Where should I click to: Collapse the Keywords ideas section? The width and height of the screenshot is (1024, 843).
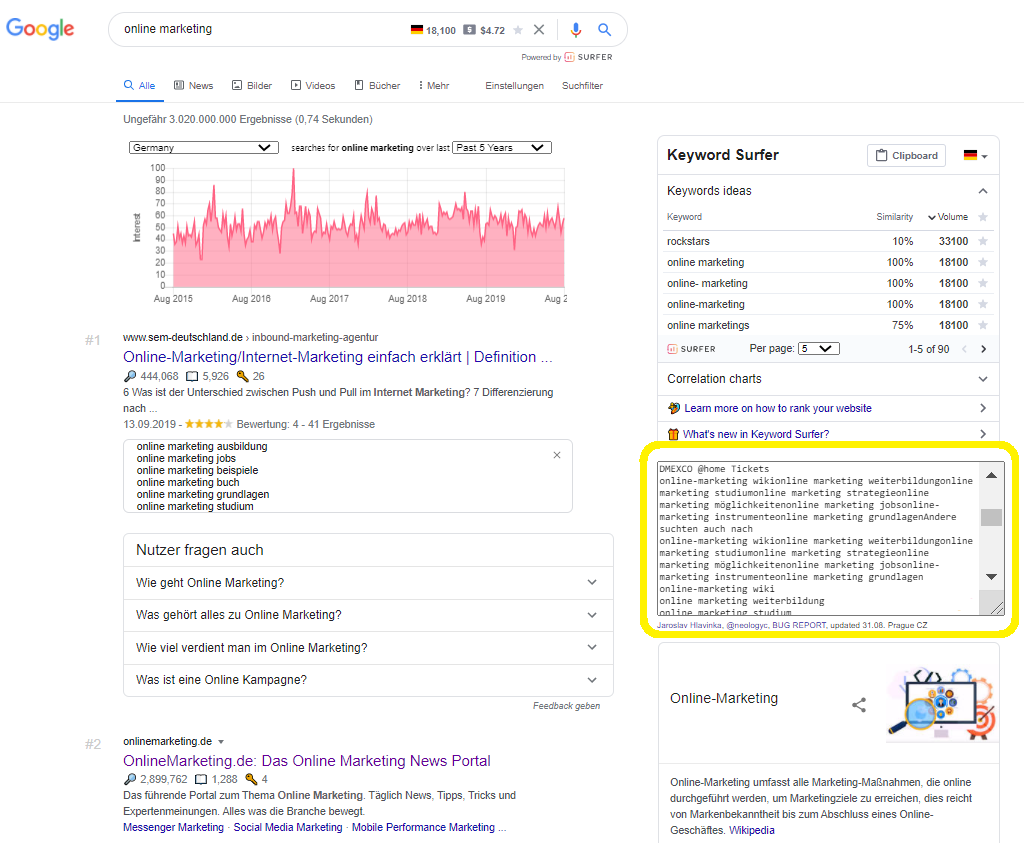(x=983, y=191)
